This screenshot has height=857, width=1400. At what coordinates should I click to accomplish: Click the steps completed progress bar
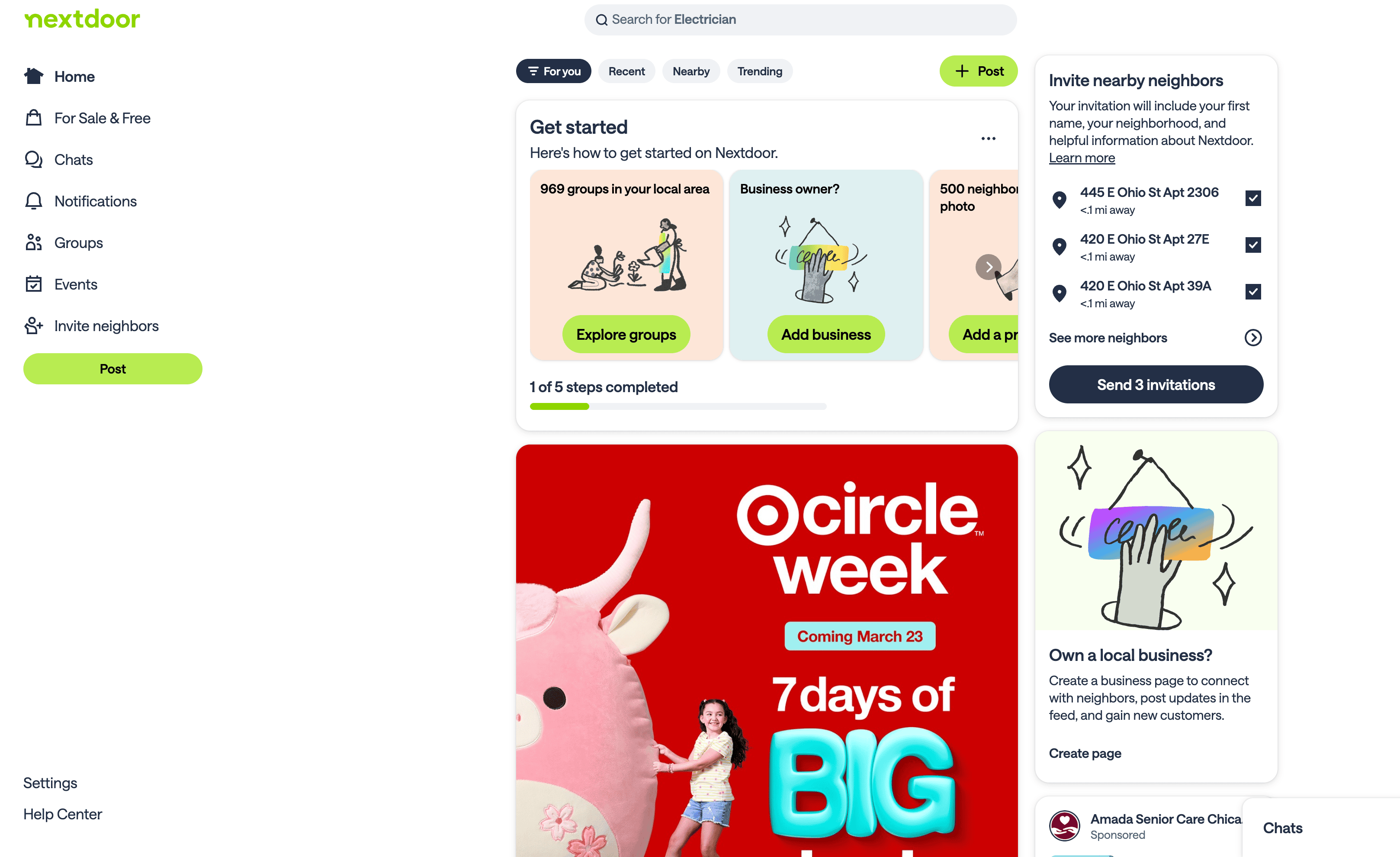pos(677,406)
